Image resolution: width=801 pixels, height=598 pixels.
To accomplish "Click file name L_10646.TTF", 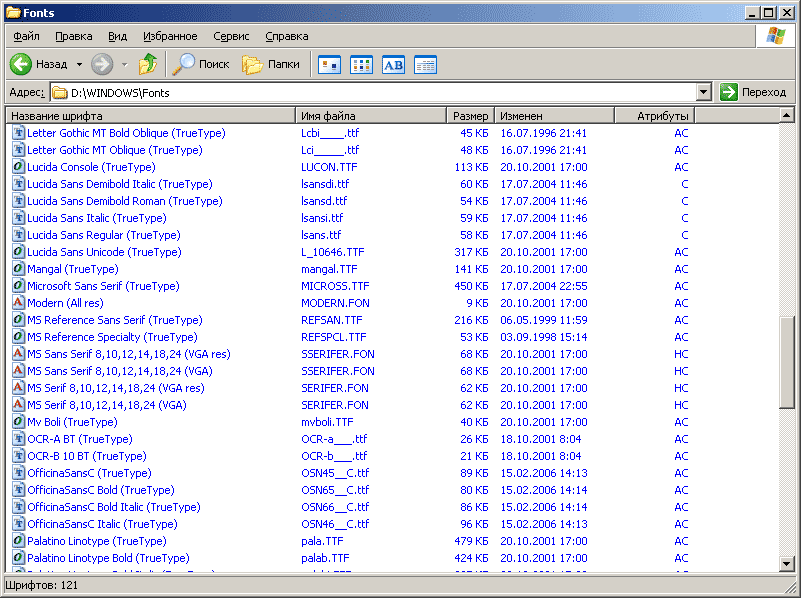I will pyautogui.click(x=333, y=252).
